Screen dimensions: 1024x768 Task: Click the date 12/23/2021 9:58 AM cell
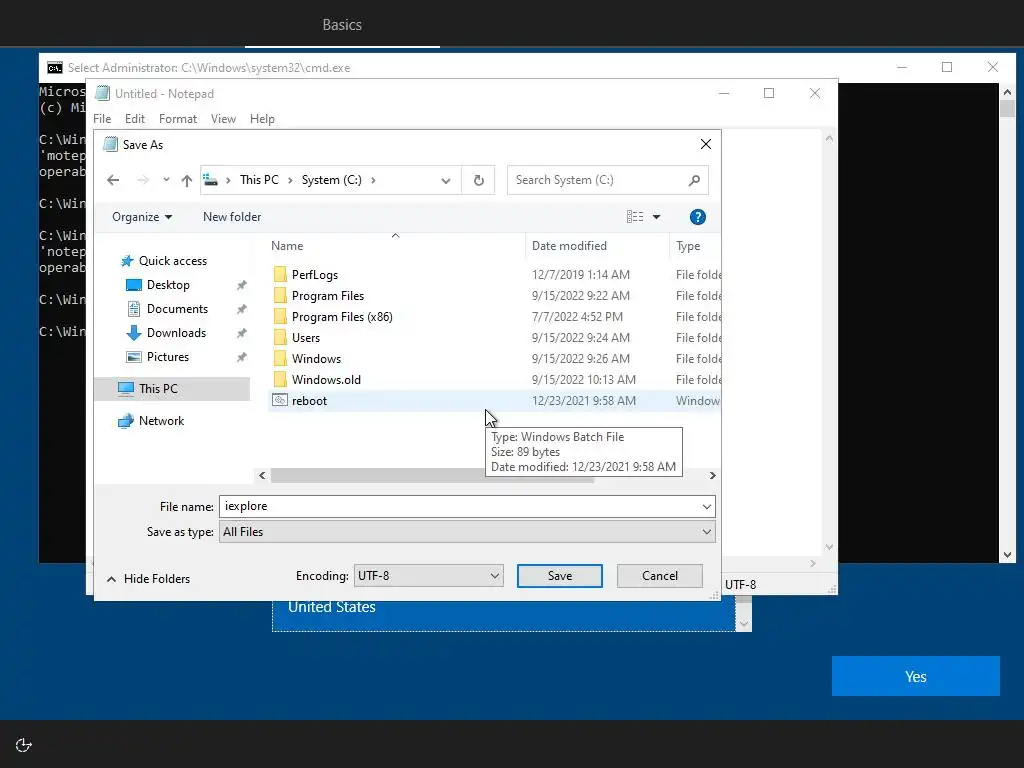click(x=584, y=401)
